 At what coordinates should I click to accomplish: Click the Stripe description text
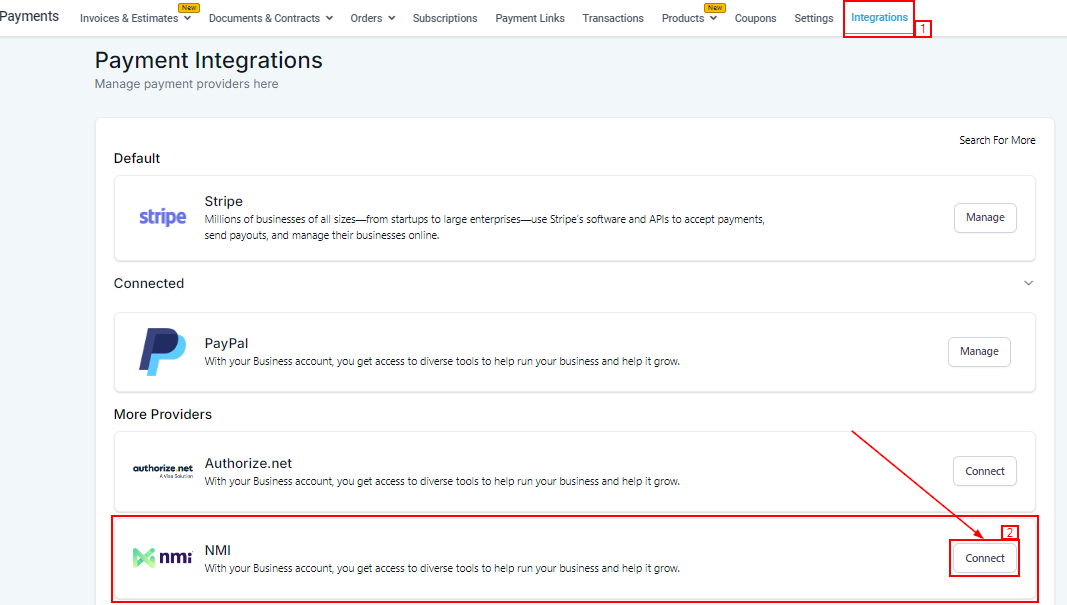point(485,227)
